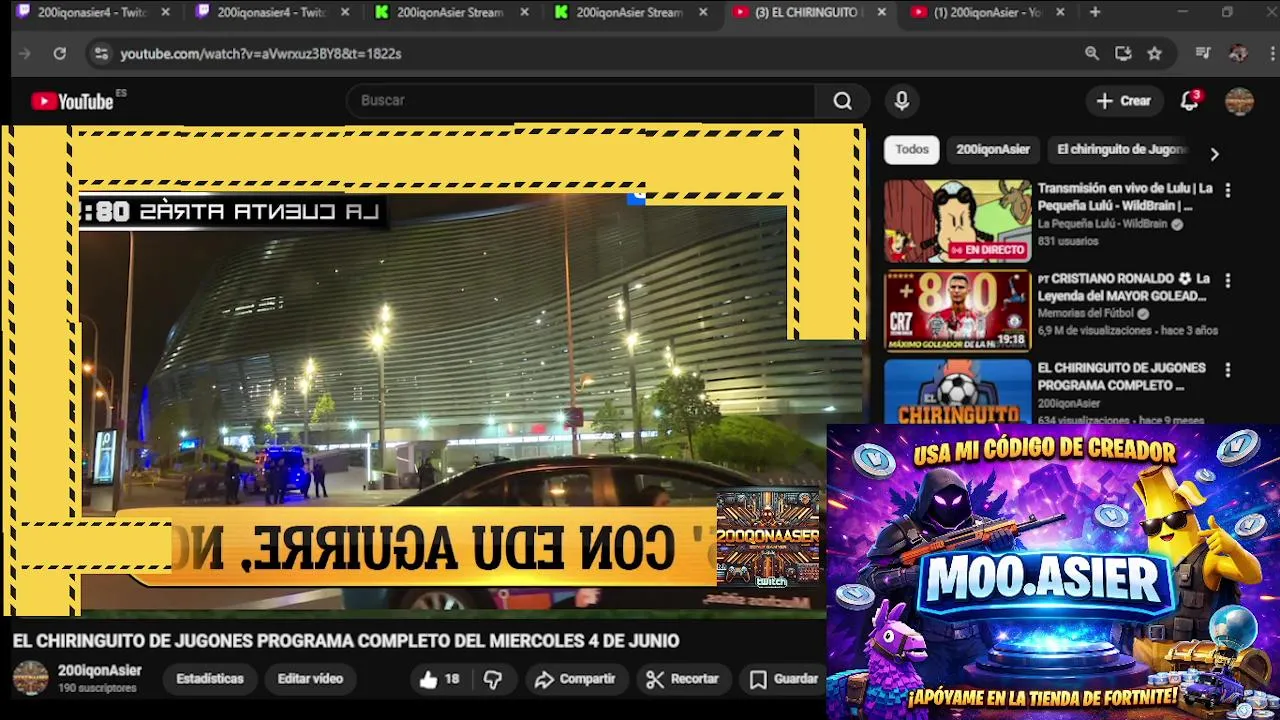Go forward in browser history

(x=25, y=54)
